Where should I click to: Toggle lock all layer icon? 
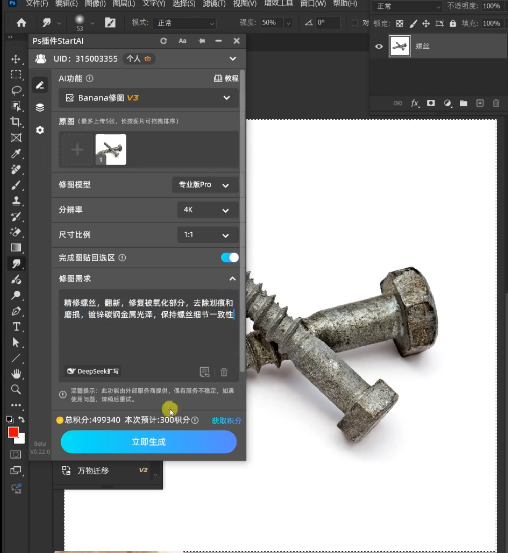(453, 24)
